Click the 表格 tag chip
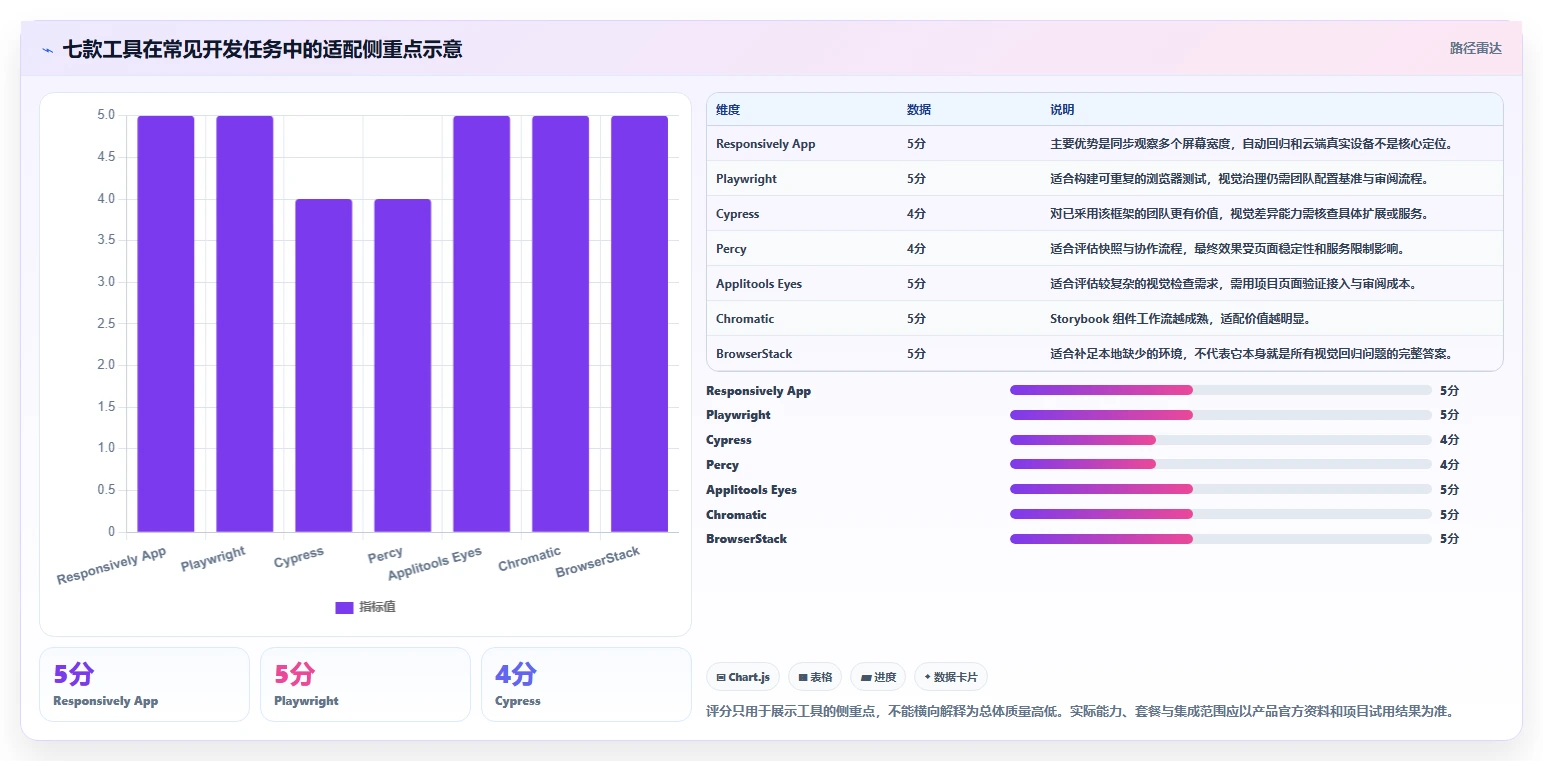The width and height of the screenshot is (1543, 761). click(x=815, y=677)
